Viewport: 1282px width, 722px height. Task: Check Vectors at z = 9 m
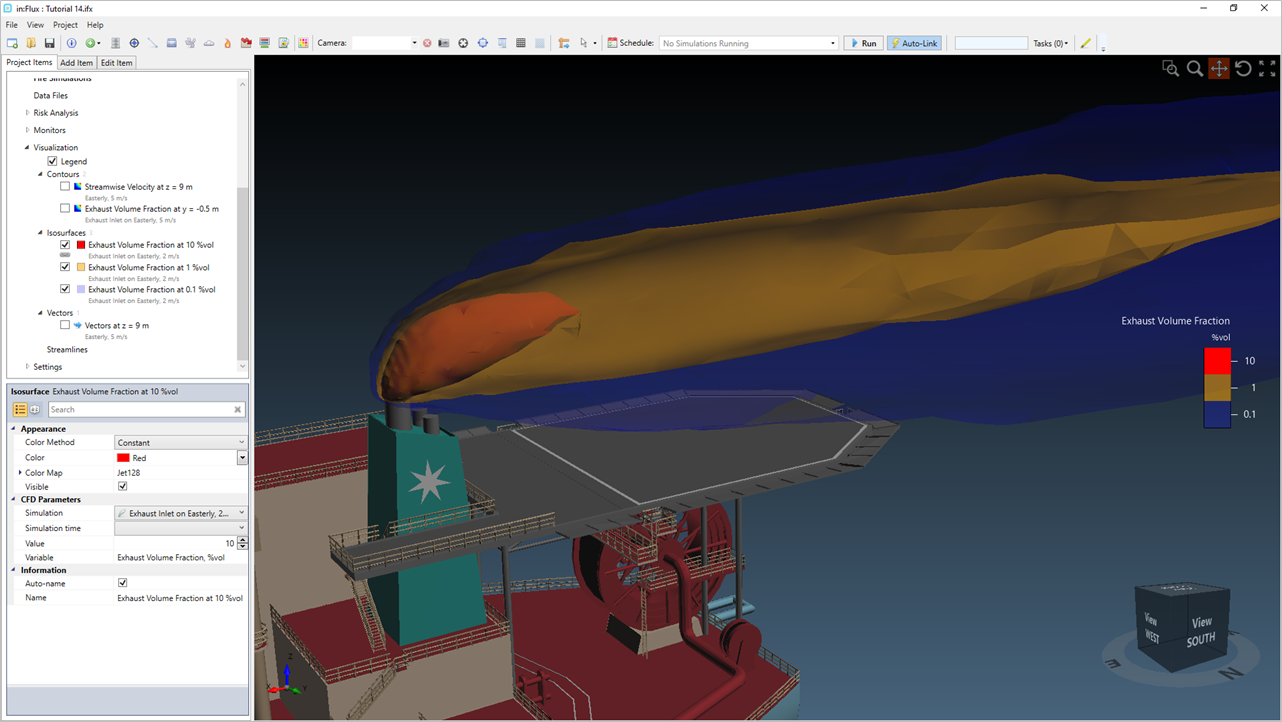pos(65,325)
